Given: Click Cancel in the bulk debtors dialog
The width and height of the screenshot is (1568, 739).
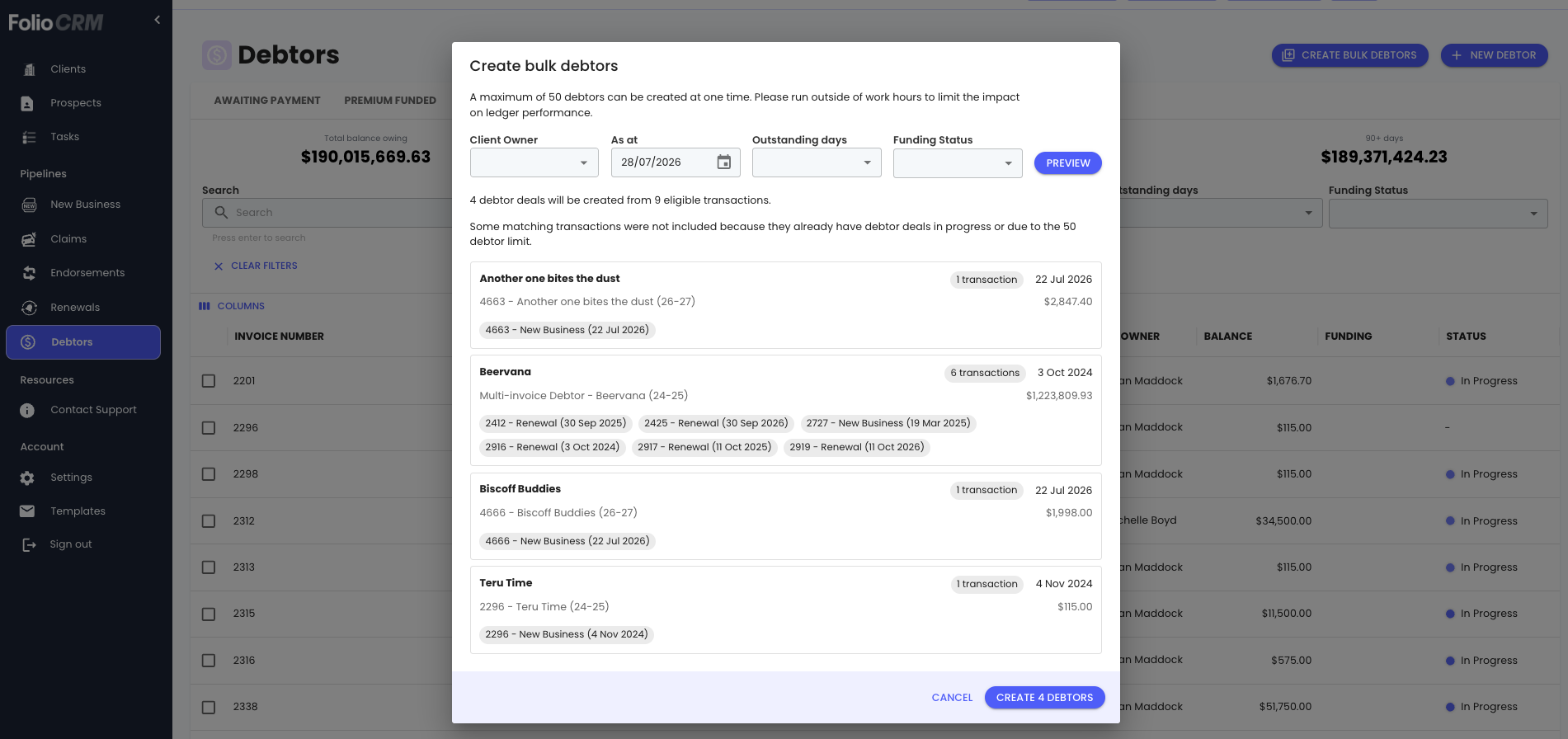Looking at the screenshot, I should tap(952, 698).
